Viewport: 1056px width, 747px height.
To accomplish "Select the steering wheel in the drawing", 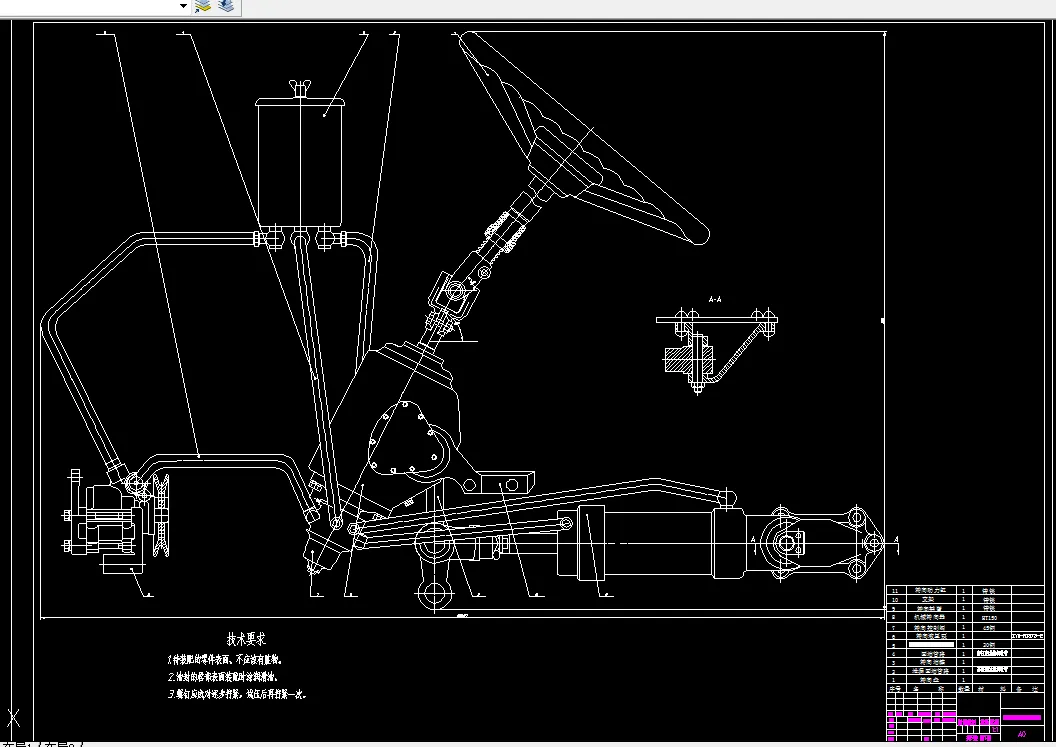I will pyautogui.click(x=583, y=138).
